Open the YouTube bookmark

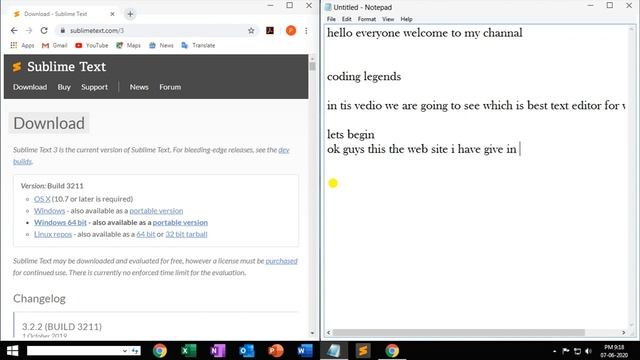92,45
